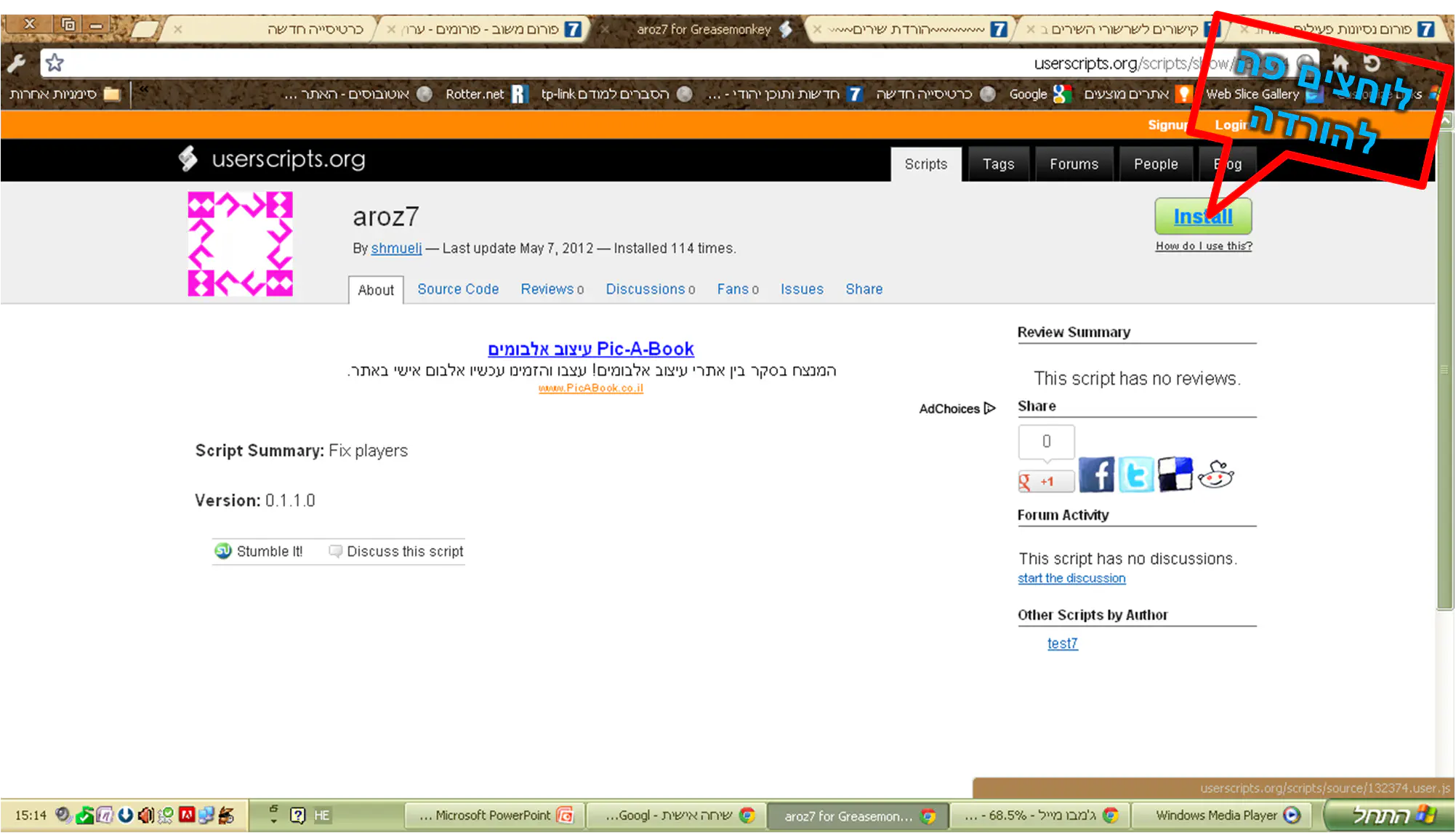Click the Delicious bookmark icon
The width and height of the screenshot is (1456, 833).
pyautogui.click(x=1175, y=475)
